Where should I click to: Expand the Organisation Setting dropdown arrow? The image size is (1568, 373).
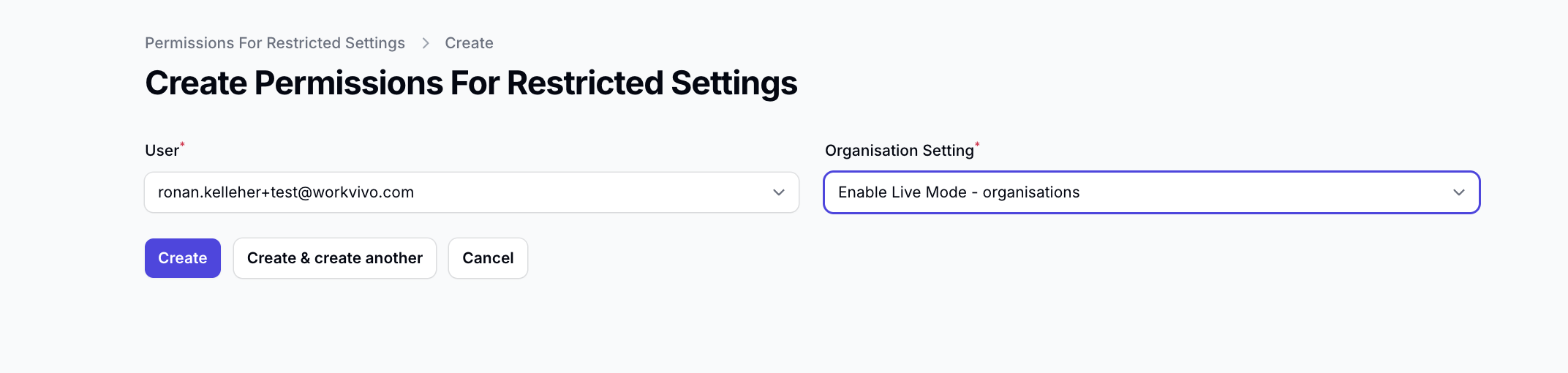1459,192
